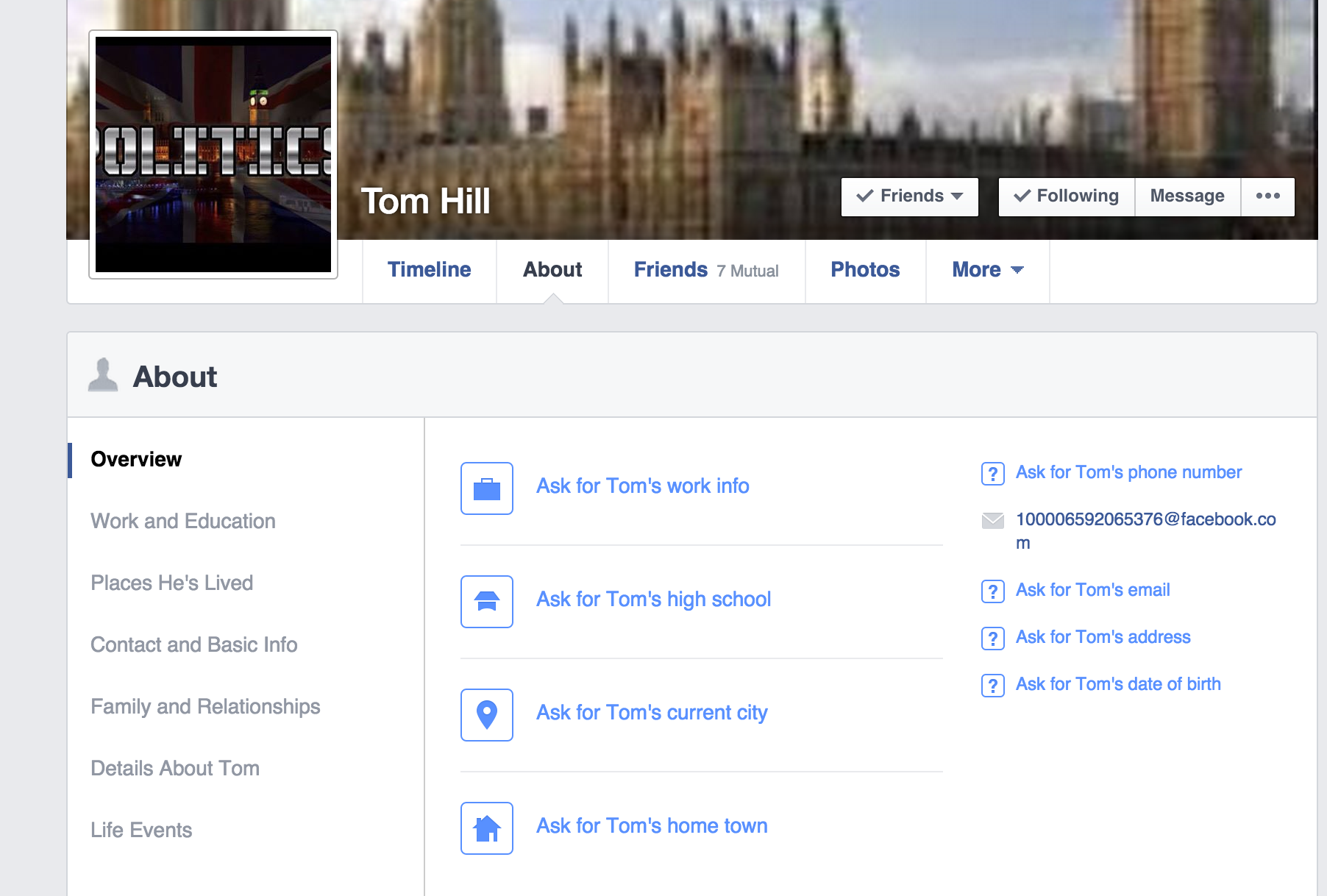Open the Politics profile picture
The image size is (1327, 896).
click(x=213, y=154)
